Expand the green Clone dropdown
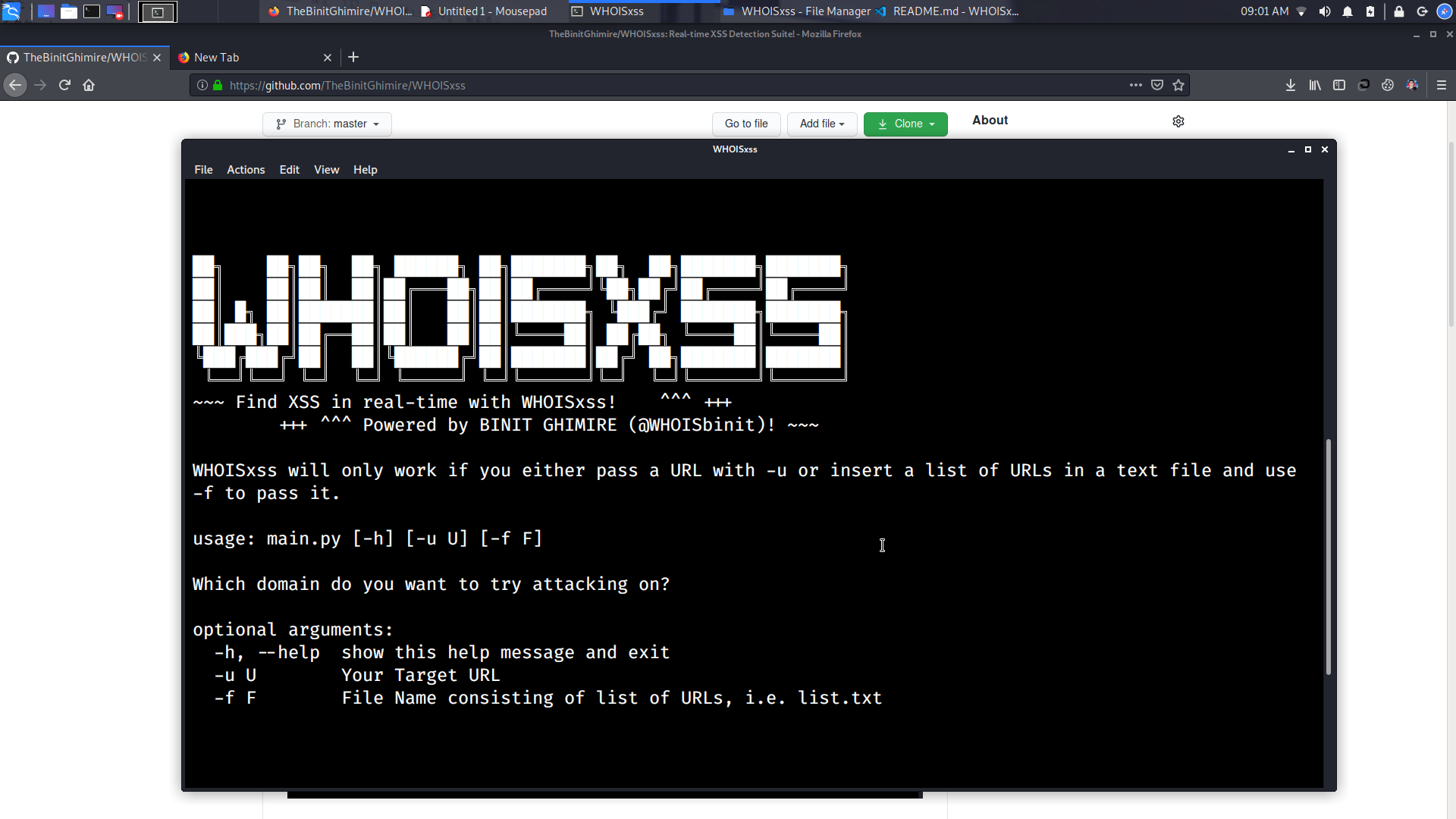The width and height of the screenshot is (1456, 819). pyautogui.click(x=905, y=124)
